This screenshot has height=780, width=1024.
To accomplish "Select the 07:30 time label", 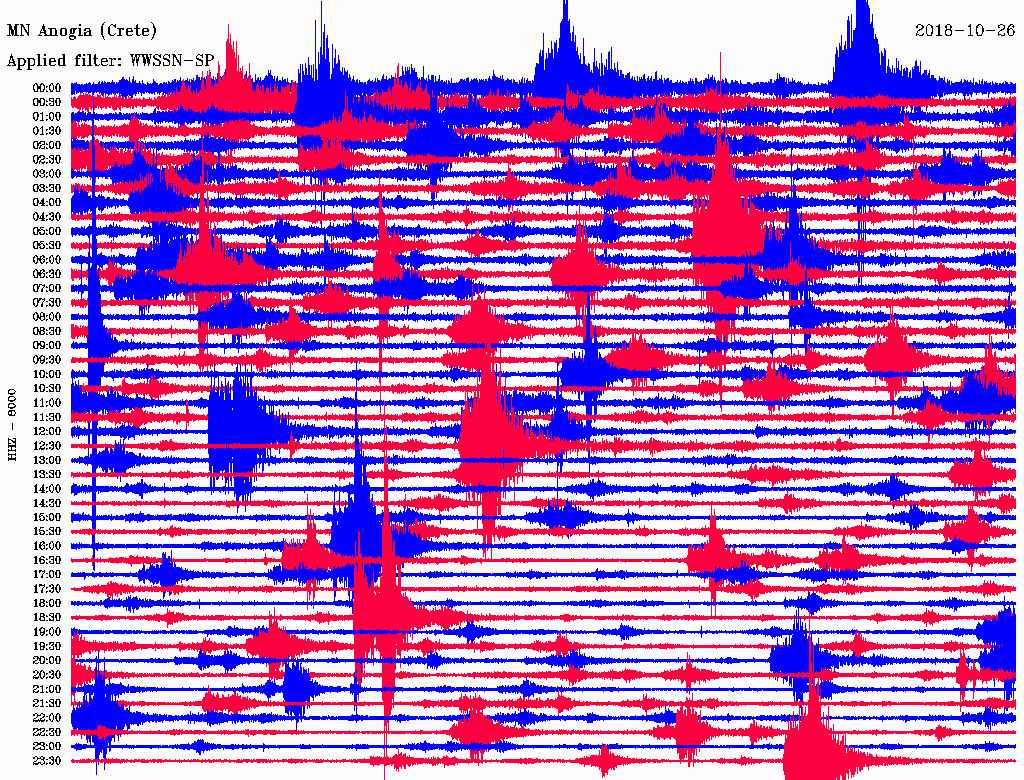I will (47, 303).
